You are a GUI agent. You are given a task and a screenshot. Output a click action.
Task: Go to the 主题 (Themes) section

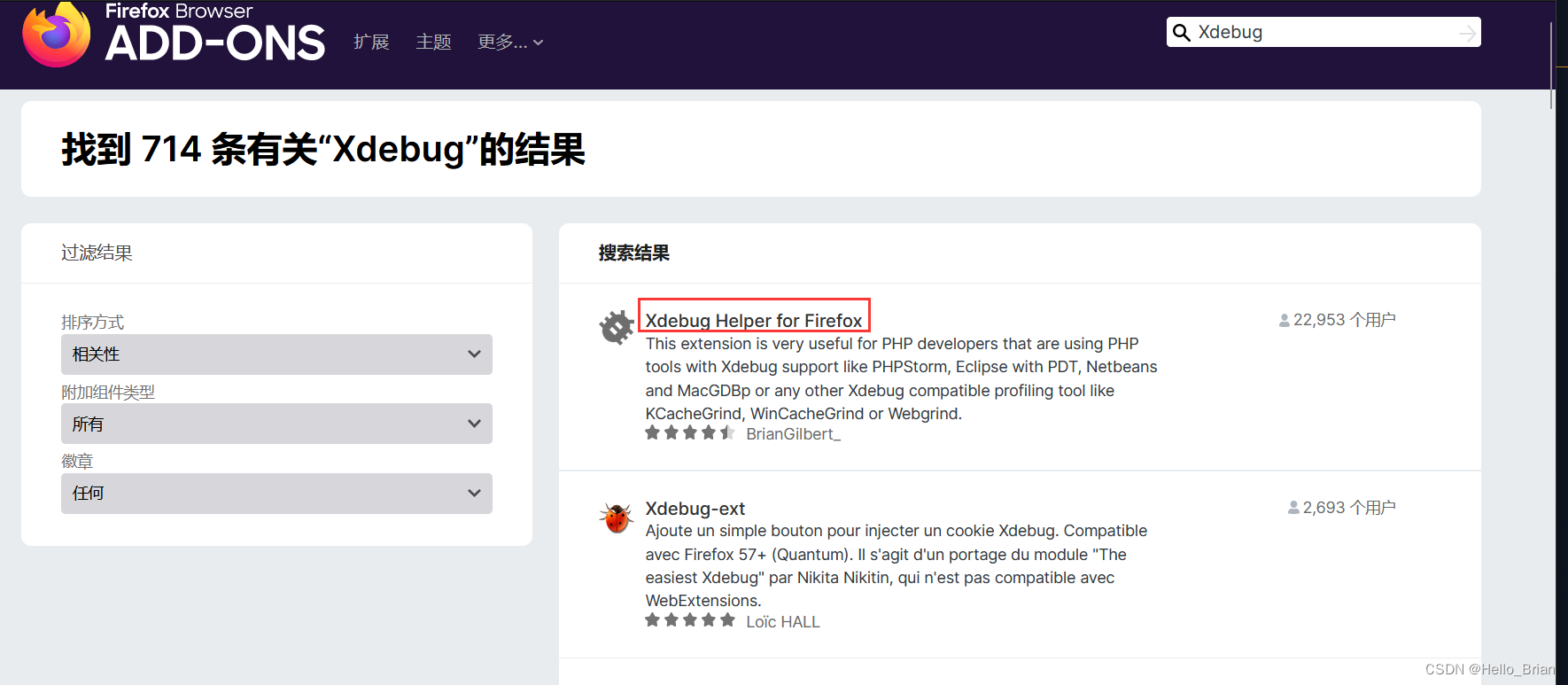[434, 42]
